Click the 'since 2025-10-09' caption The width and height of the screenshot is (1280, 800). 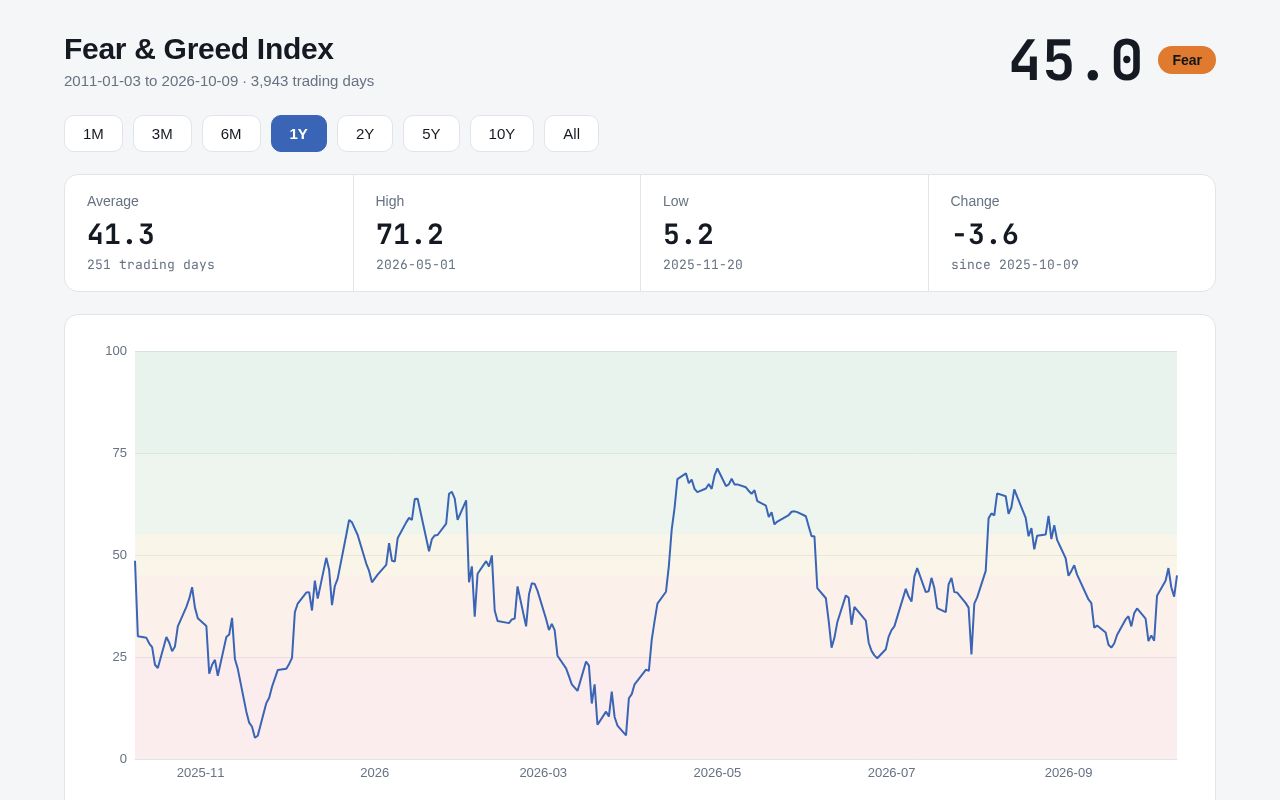click(x=1015, y=265)
